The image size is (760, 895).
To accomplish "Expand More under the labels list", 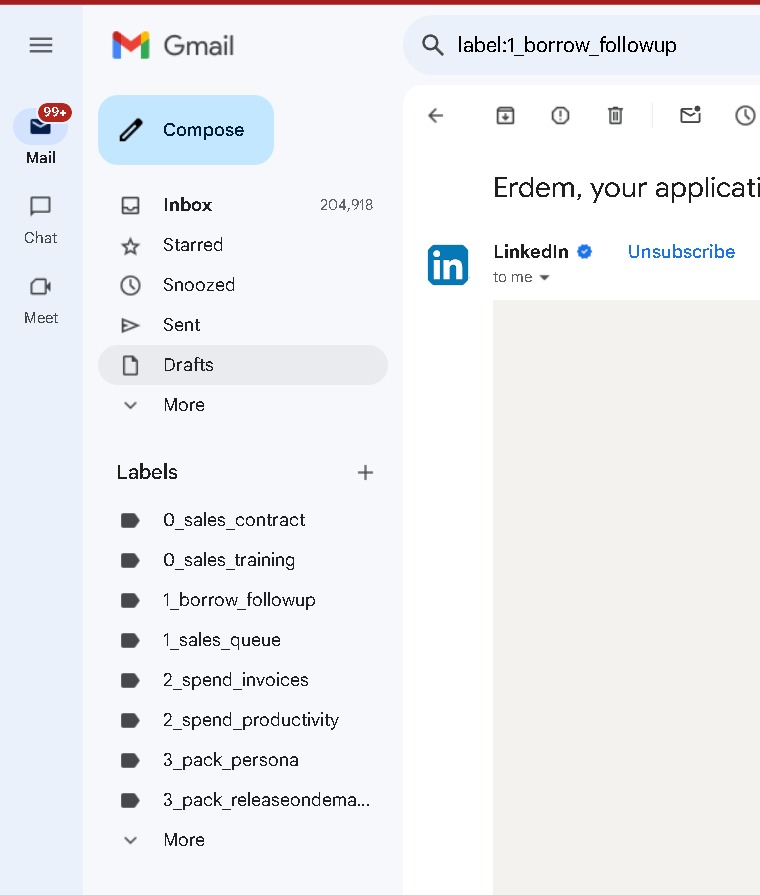I will pos(243,840).
